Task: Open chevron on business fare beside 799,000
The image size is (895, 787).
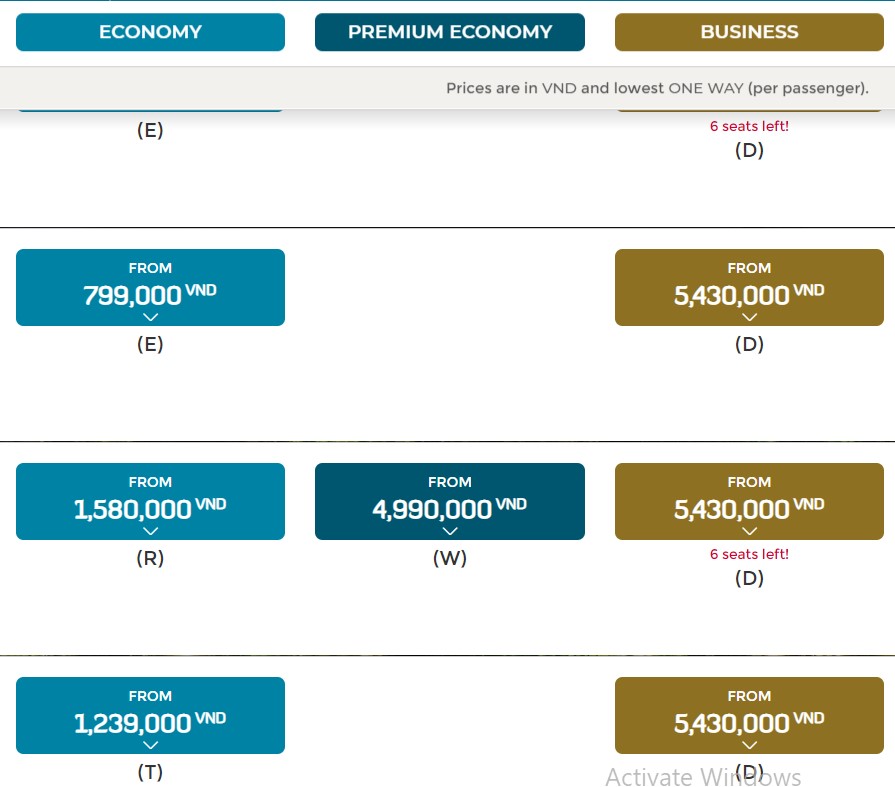Action: click(x=749, y=317)
